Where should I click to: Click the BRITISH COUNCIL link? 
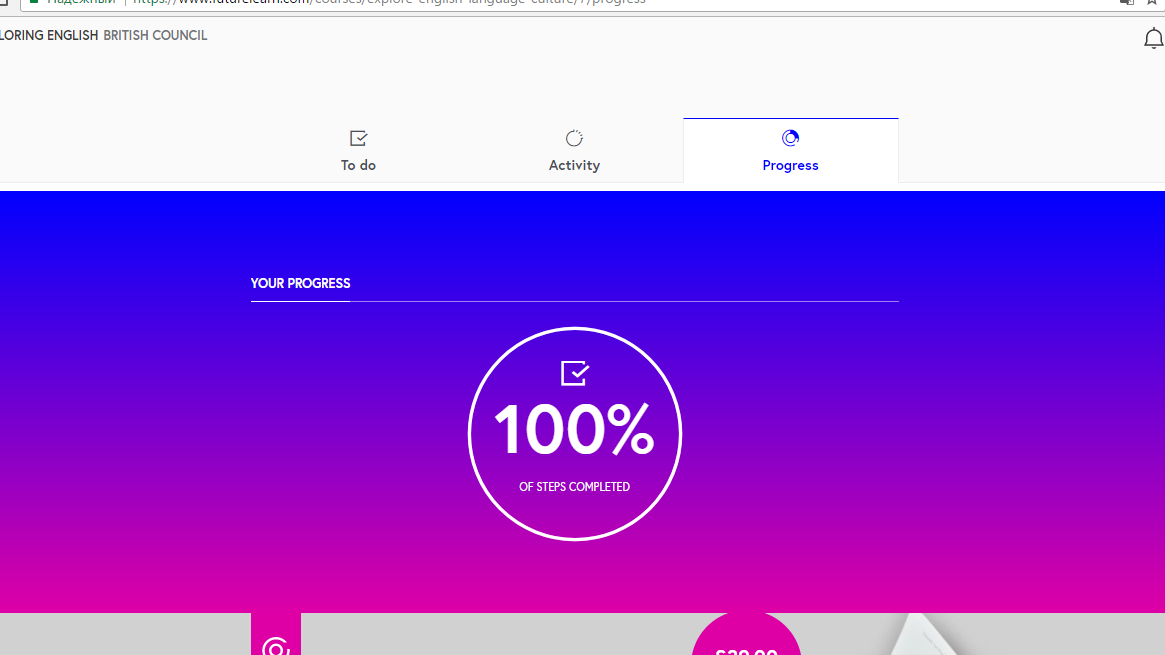(155, 35)
